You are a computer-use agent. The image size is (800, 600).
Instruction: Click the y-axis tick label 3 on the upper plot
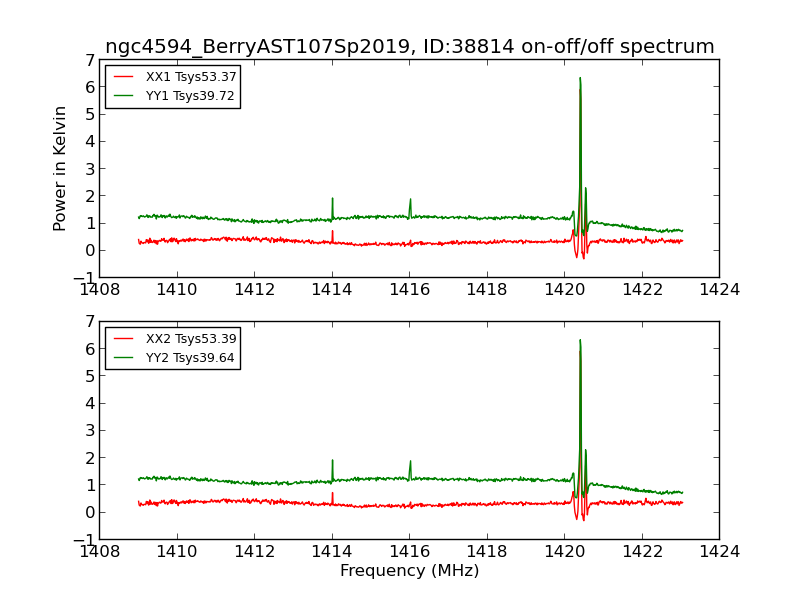click(90, 169)
